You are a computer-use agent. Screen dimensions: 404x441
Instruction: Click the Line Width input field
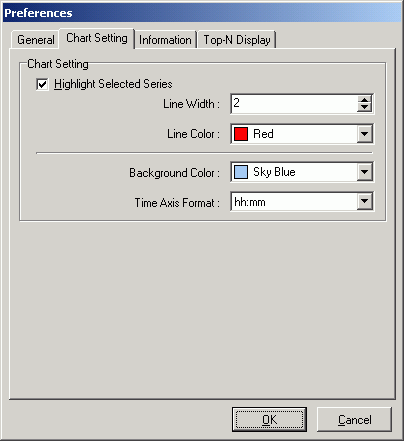click(294, 104)
